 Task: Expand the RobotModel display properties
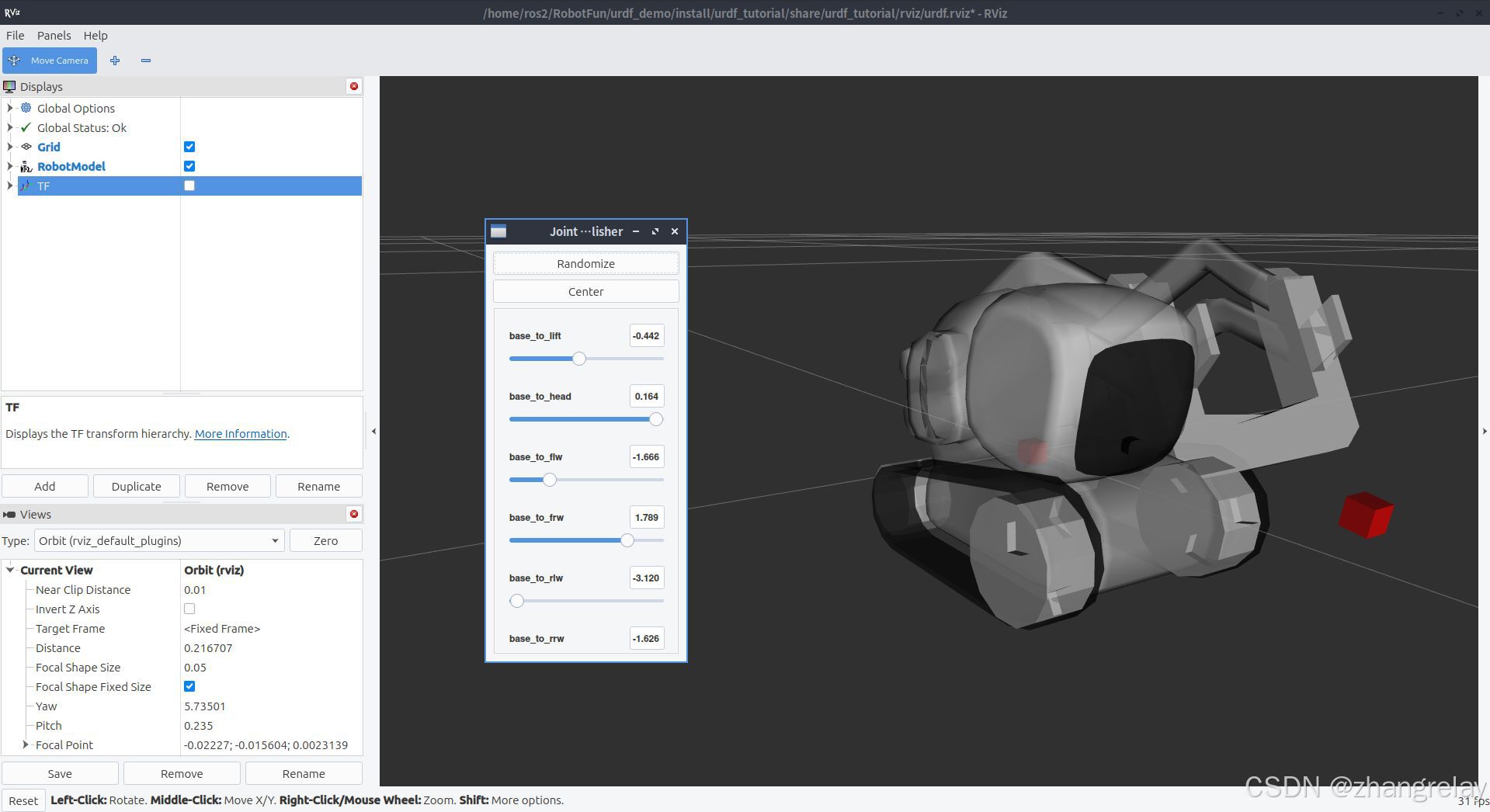pos(10,166)
